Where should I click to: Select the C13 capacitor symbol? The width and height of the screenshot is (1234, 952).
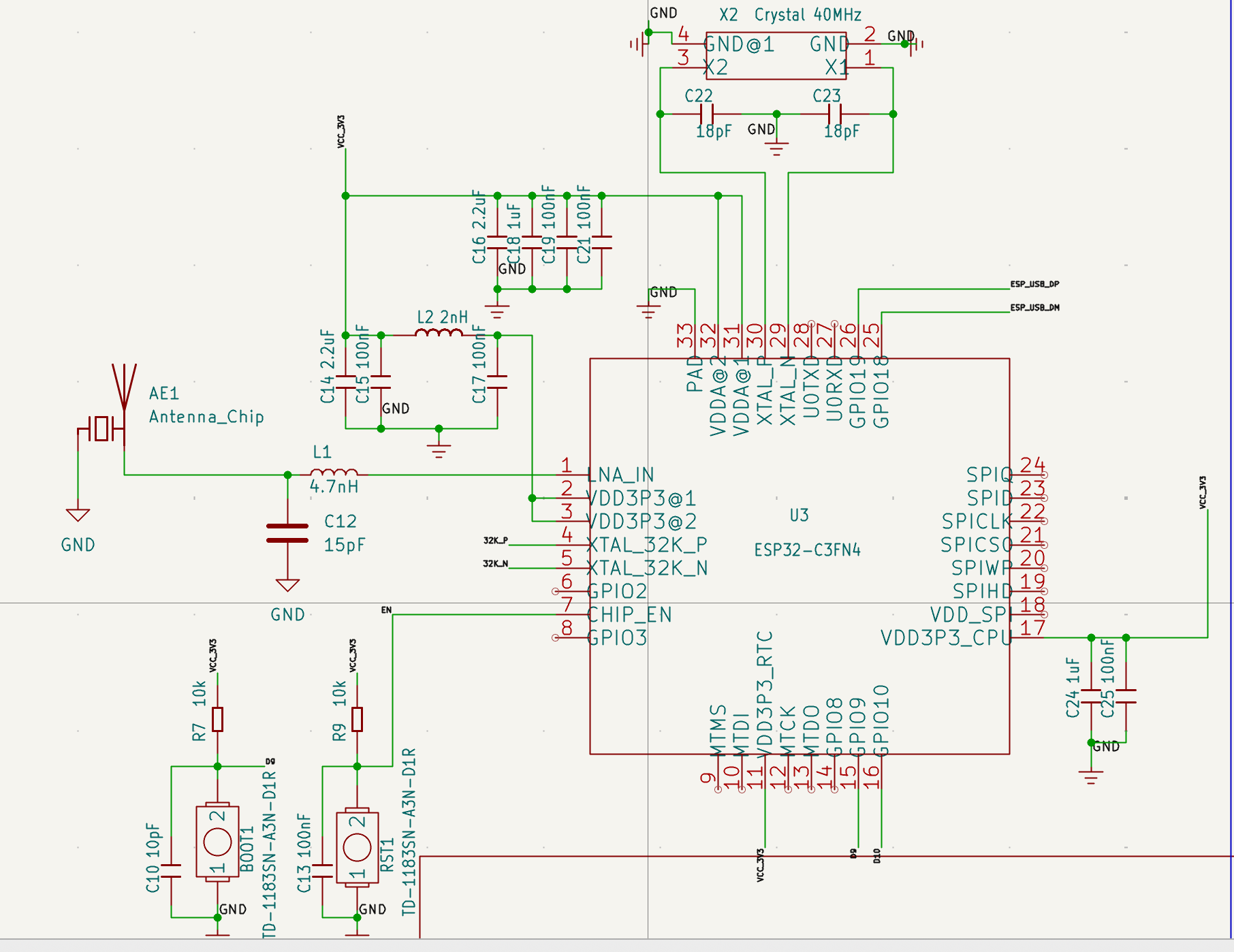(x=322, y=871)
